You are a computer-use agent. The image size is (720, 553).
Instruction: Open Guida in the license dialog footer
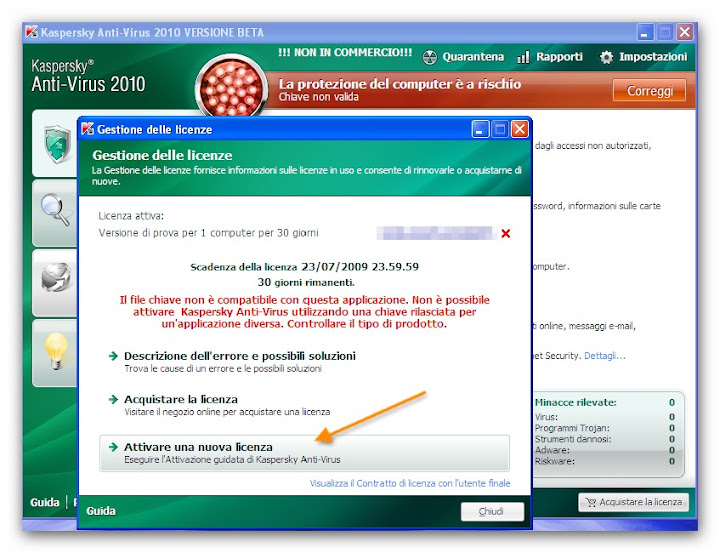[101, 511]
